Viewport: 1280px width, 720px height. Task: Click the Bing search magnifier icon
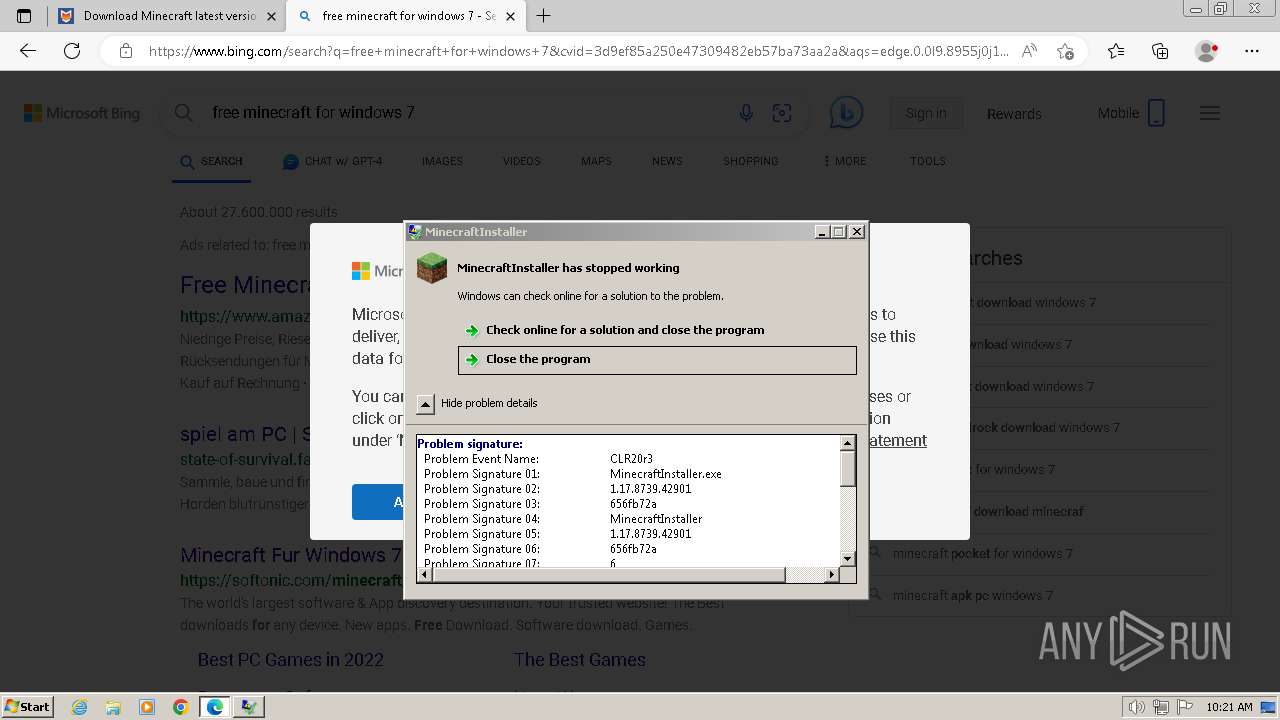[184, 113]
